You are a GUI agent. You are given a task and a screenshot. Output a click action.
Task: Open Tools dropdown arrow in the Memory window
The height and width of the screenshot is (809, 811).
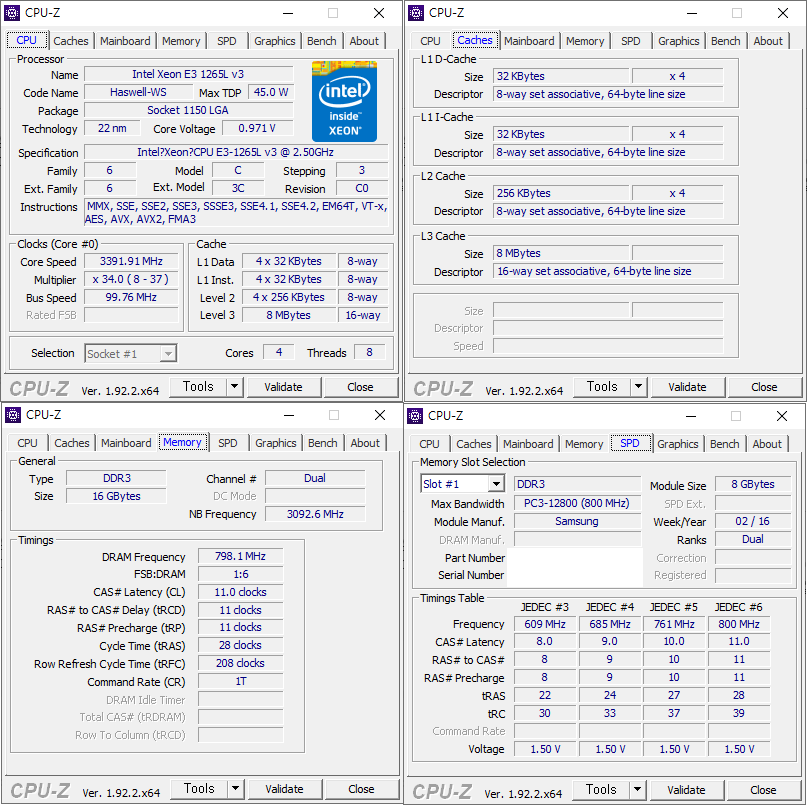(235, 789)
